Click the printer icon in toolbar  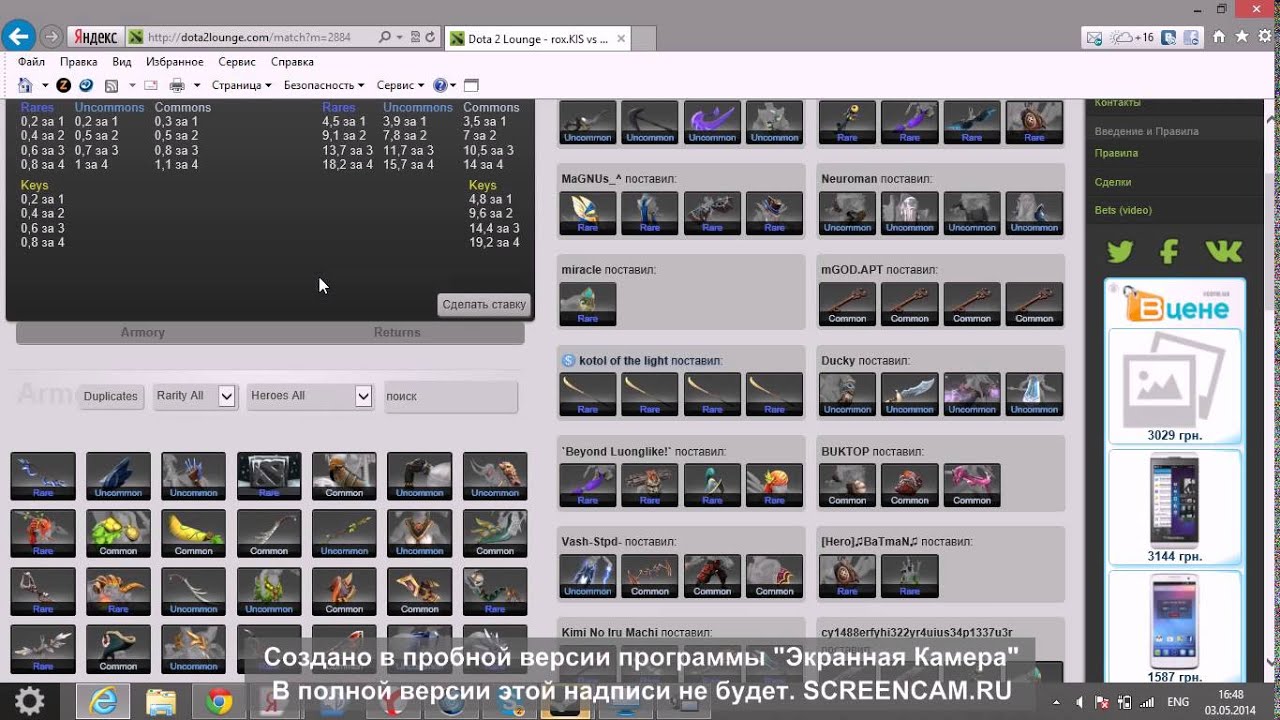point(177,85)
